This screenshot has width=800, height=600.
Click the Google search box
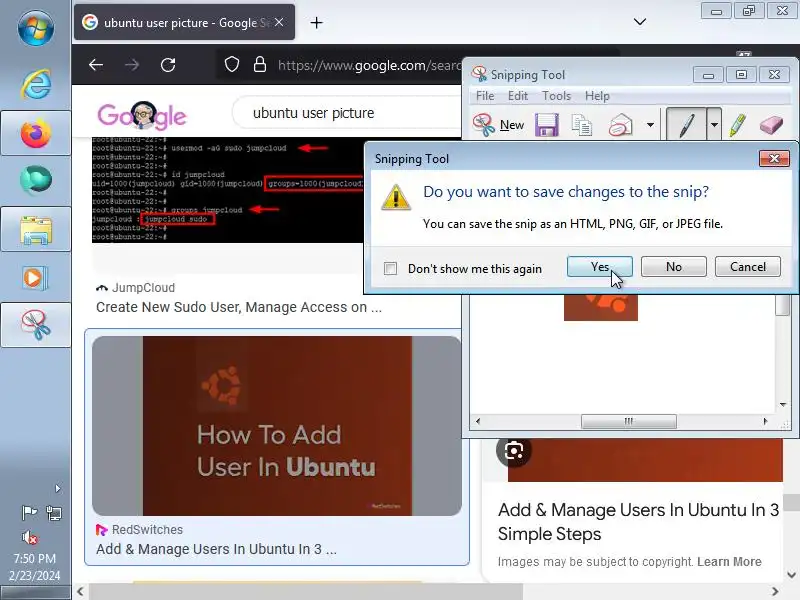pyautogui.click(x=347, y=113)
